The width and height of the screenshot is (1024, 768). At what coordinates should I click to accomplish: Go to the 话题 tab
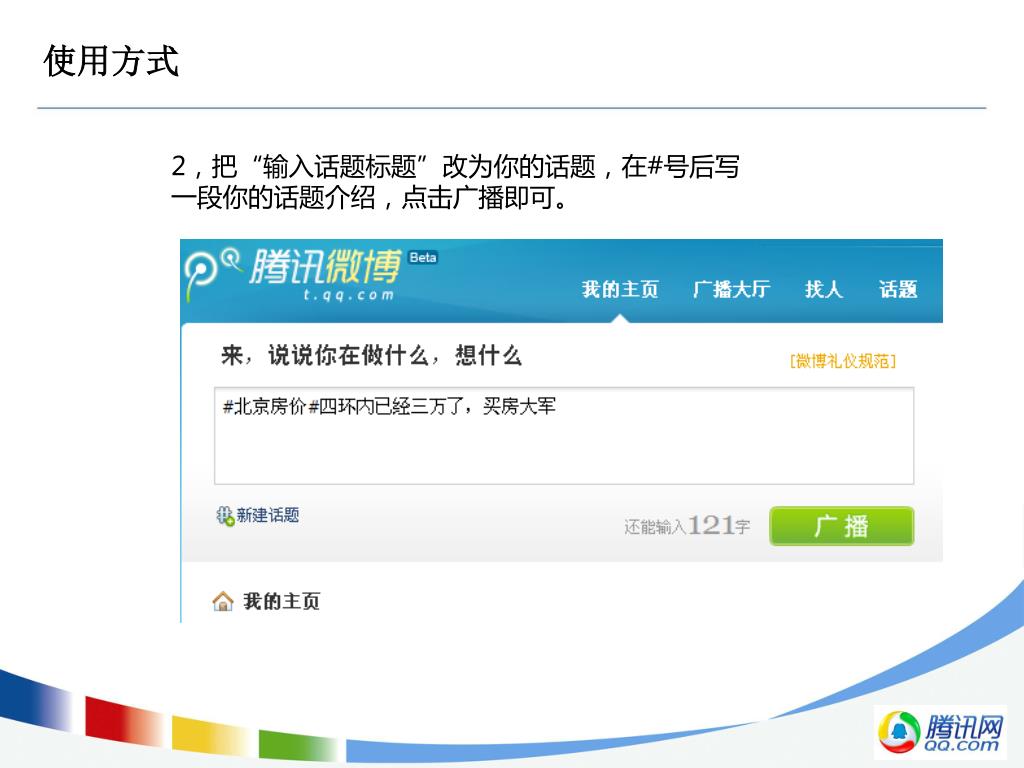click(x=898, y=289)
